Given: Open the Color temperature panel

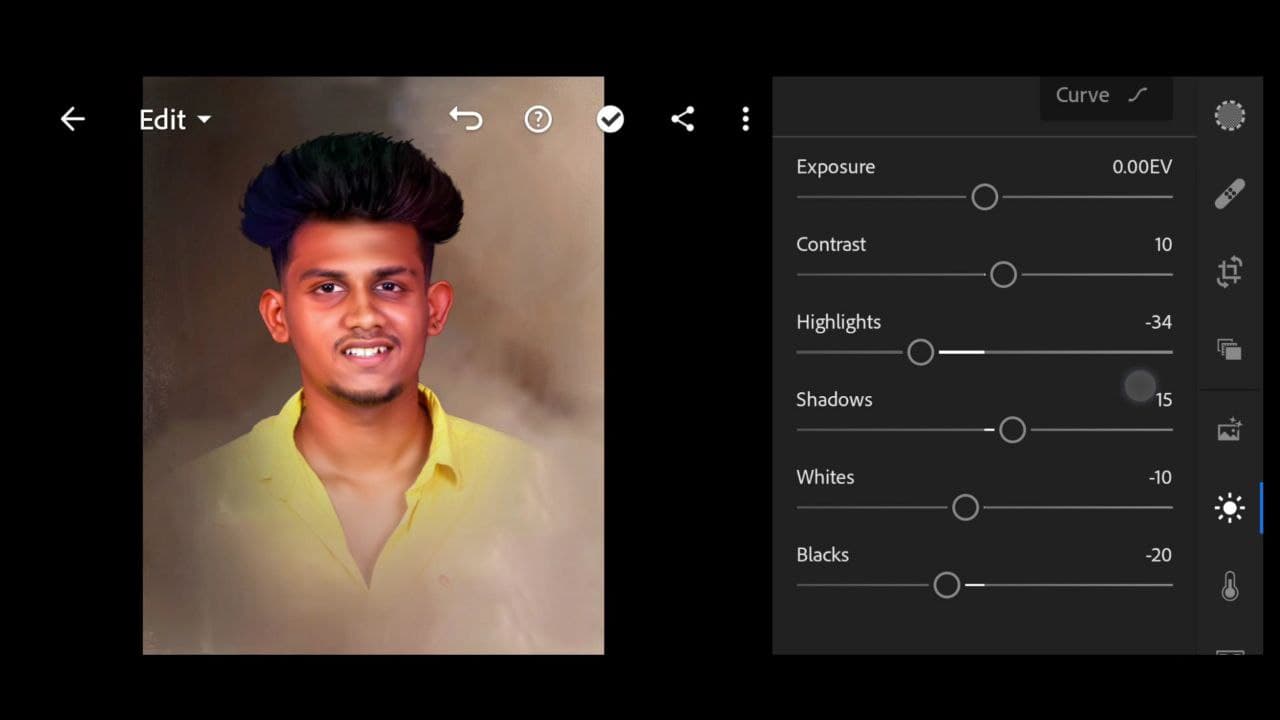Looking at the screenshot, I should (1229, 586).
